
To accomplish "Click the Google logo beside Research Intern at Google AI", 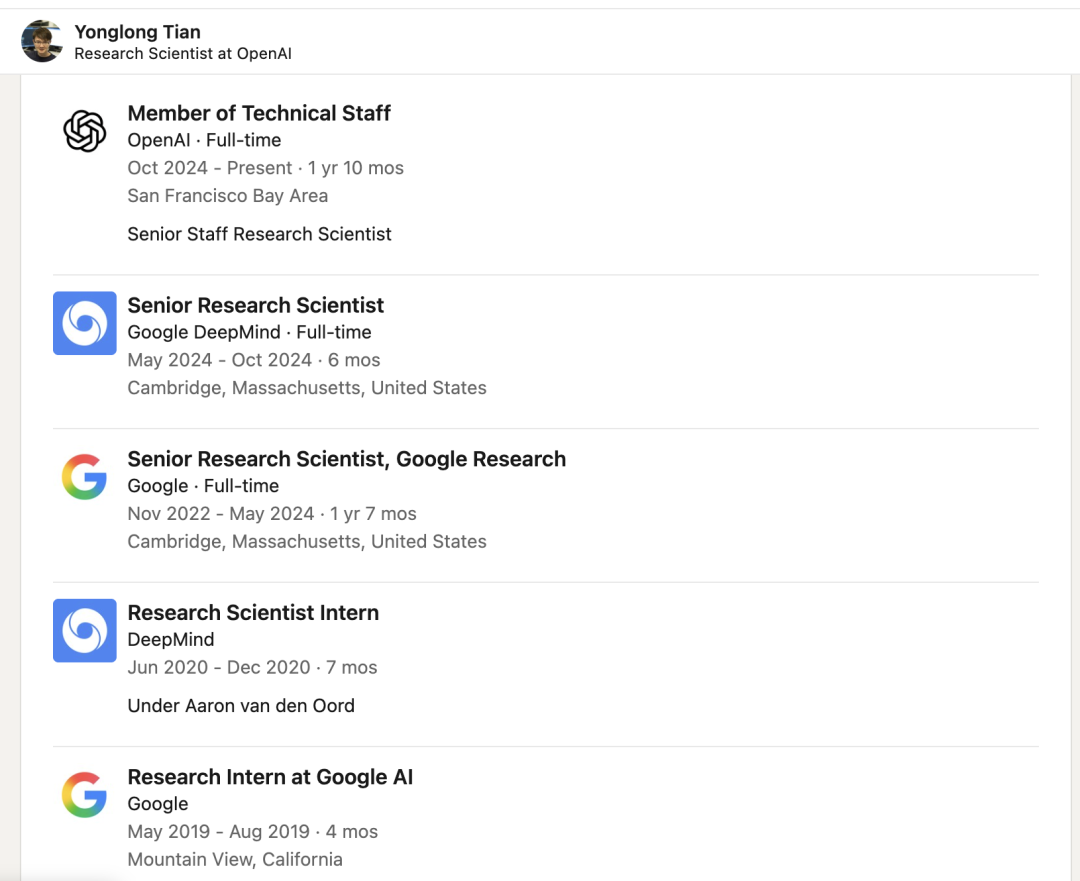I will pyautogui.click(x=85, y=794).
